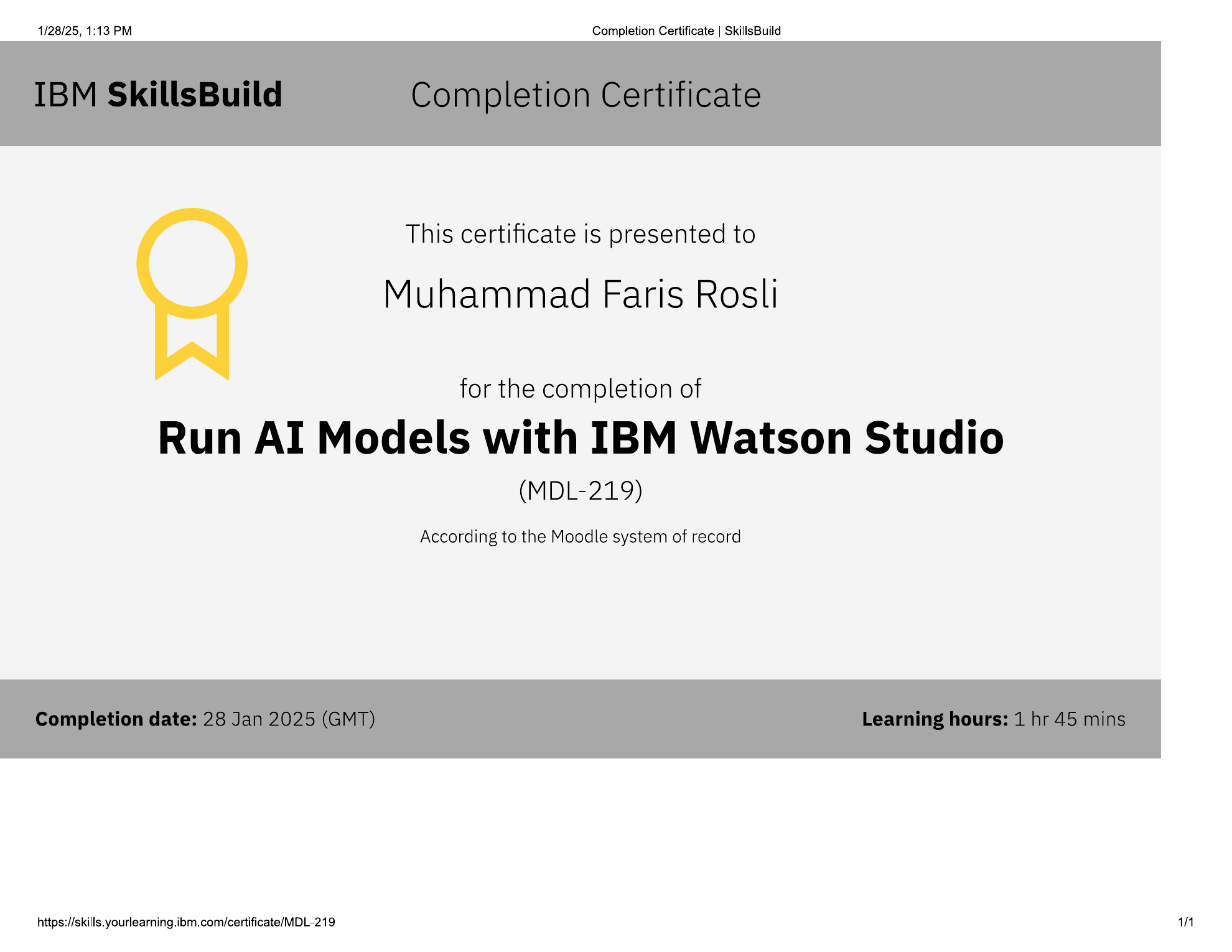This screenshot has height=952, width=1232.
Task: Click the Completion date label
Action: (116, 719)
